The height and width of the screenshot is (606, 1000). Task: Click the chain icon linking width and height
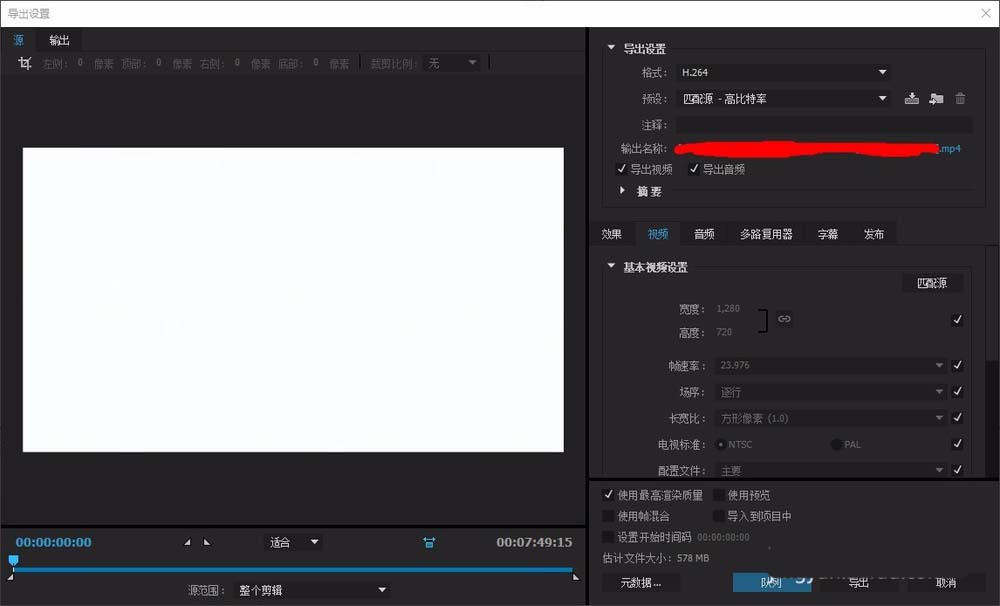click(785, 318)
